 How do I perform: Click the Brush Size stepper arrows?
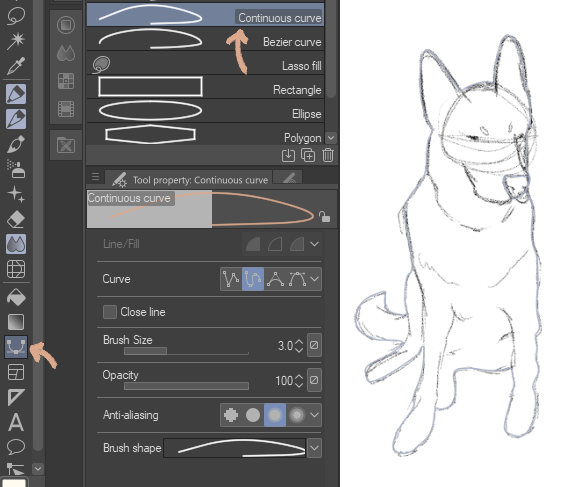tap(299, 346)
